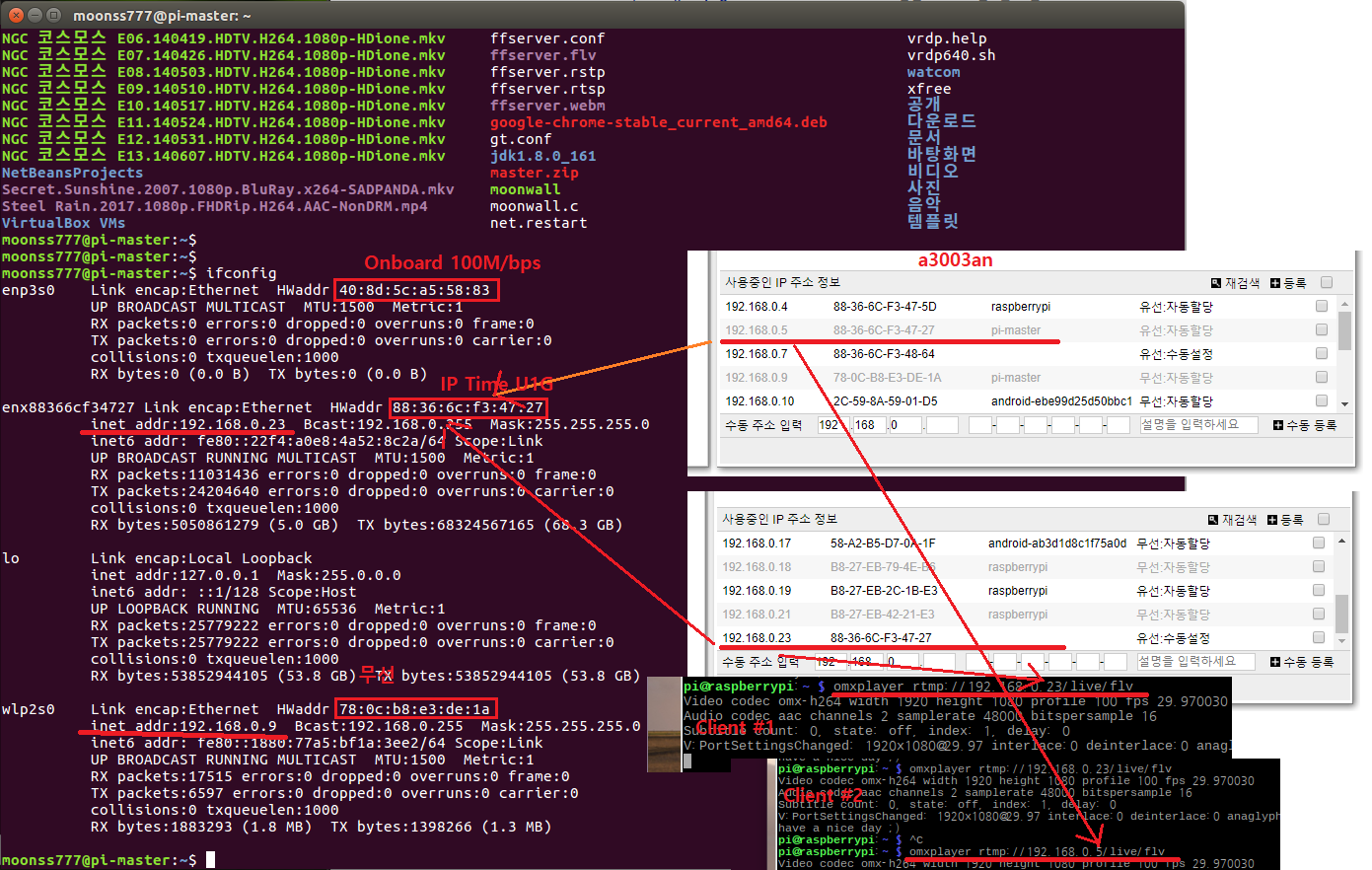This screenshot has height=870, width=1372.
Task: Tick the 192.168.0.4 row checkbox
Action: (x=1322, y=306)
